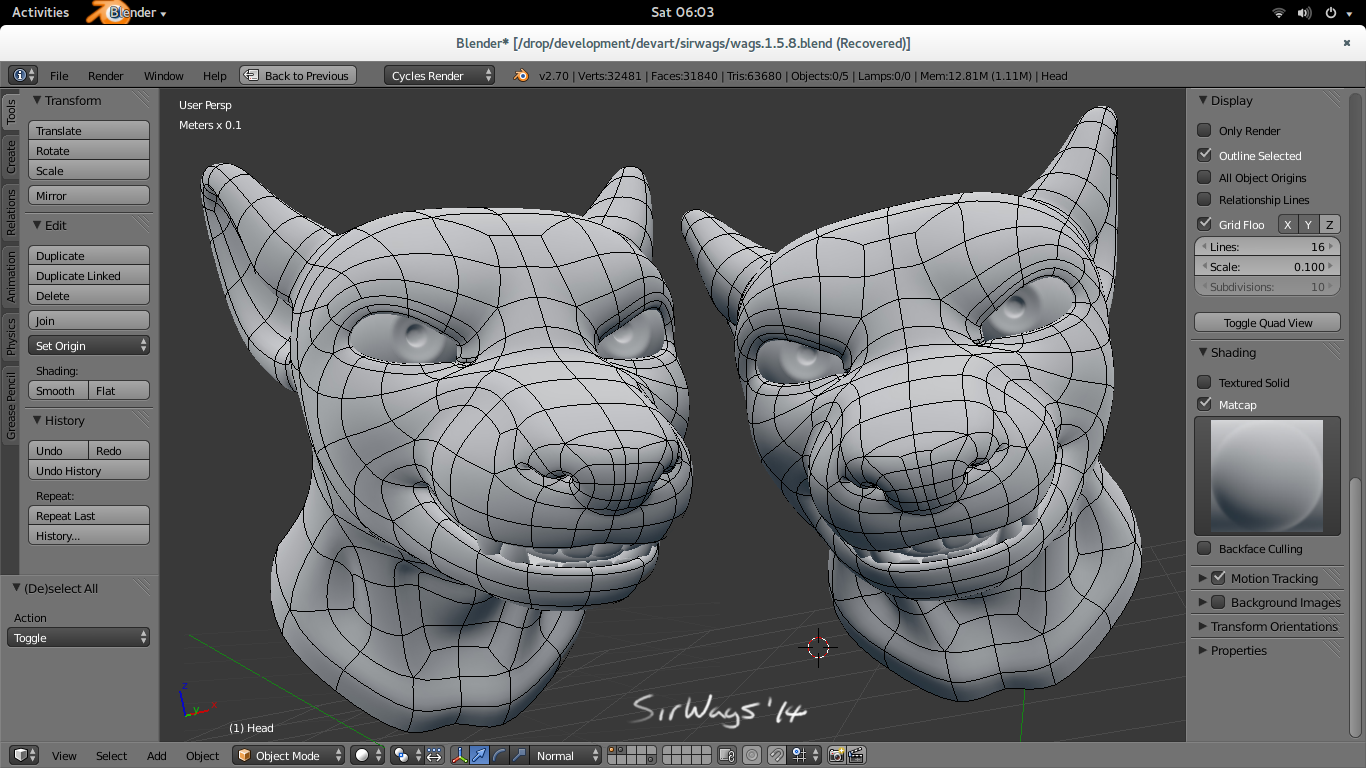Click the proportional editing circle icon
The height and width of the screenshot is (768, 1366).
[752, 756]
